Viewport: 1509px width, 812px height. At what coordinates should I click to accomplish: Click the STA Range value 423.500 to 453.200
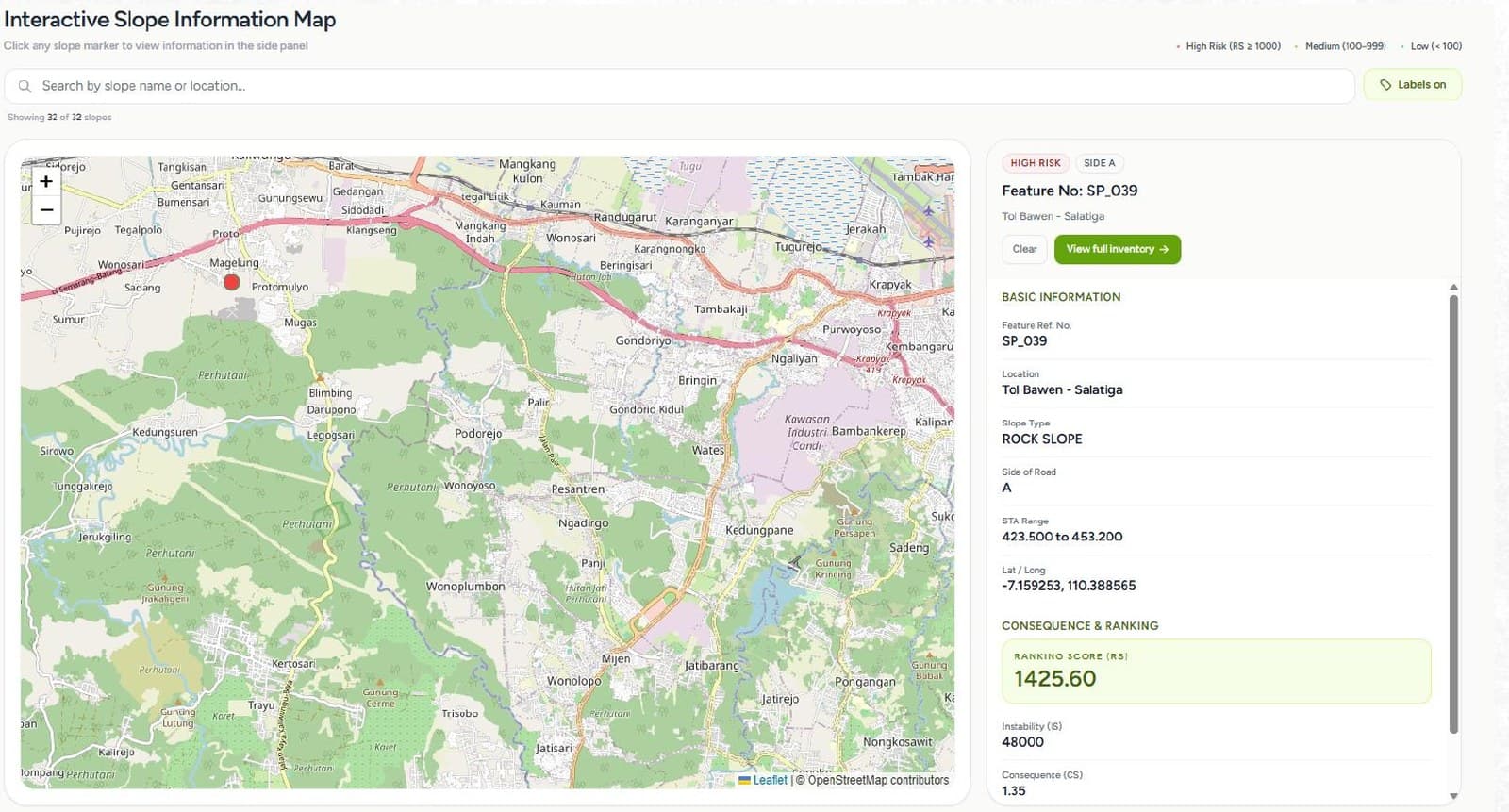(x=1062, y=537)
